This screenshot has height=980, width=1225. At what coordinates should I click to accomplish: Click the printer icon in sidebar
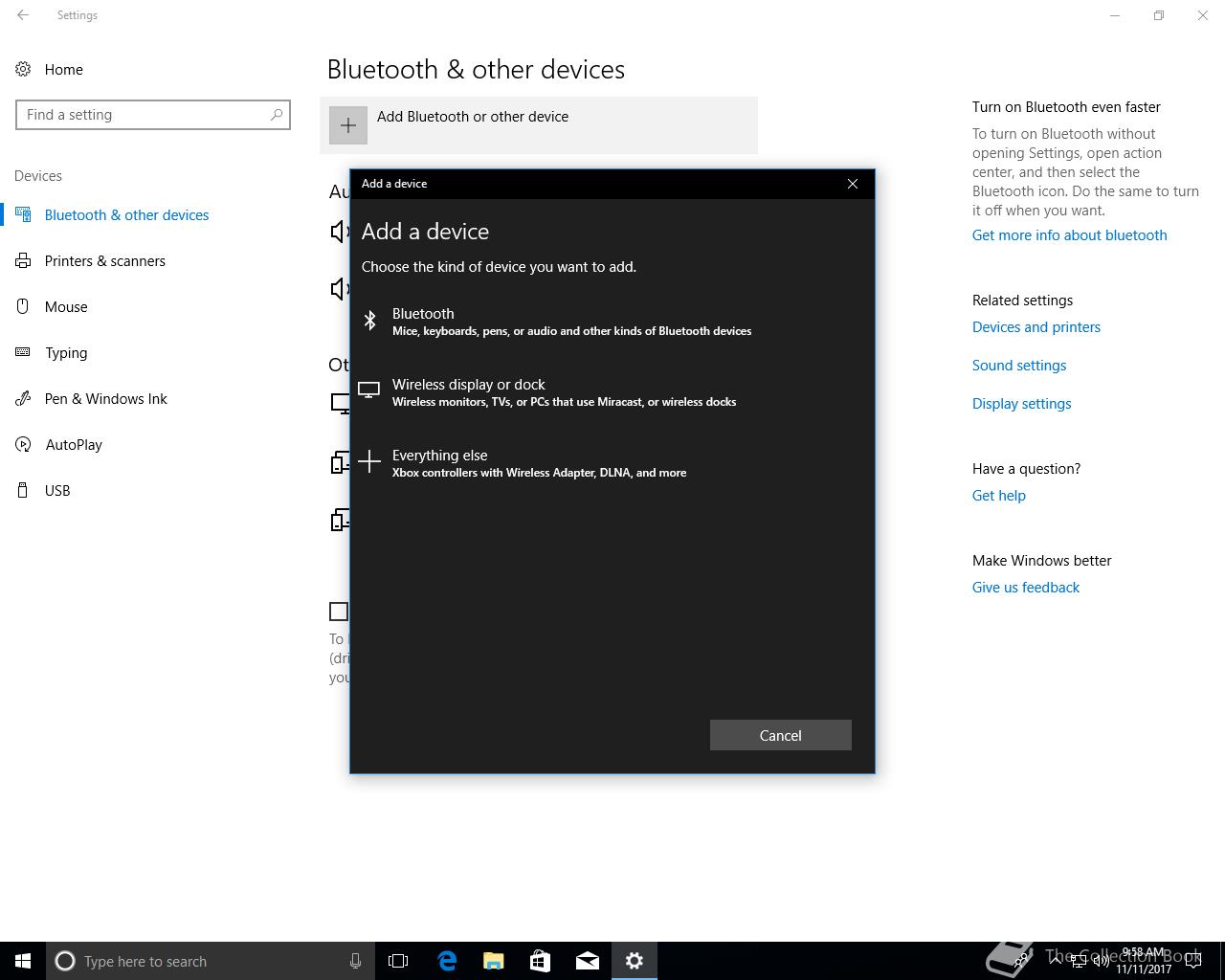23,260
